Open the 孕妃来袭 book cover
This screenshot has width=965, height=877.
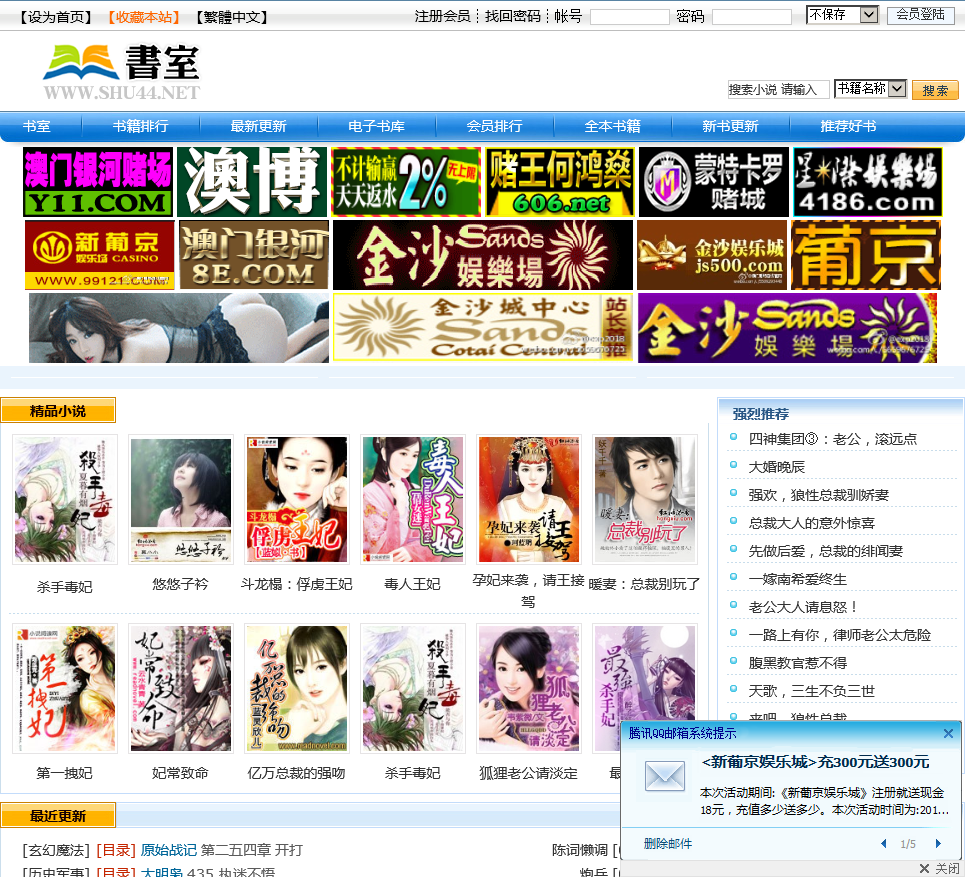click(529, 500)
